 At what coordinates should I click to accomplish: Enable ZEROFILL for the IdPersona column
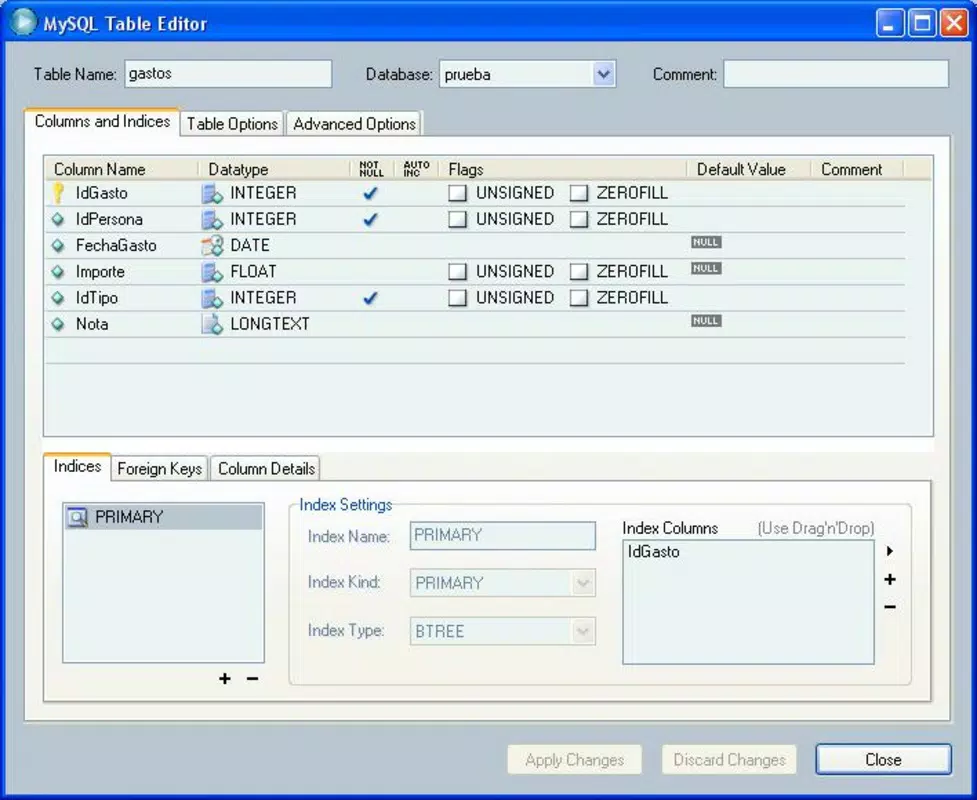point(579,219)
